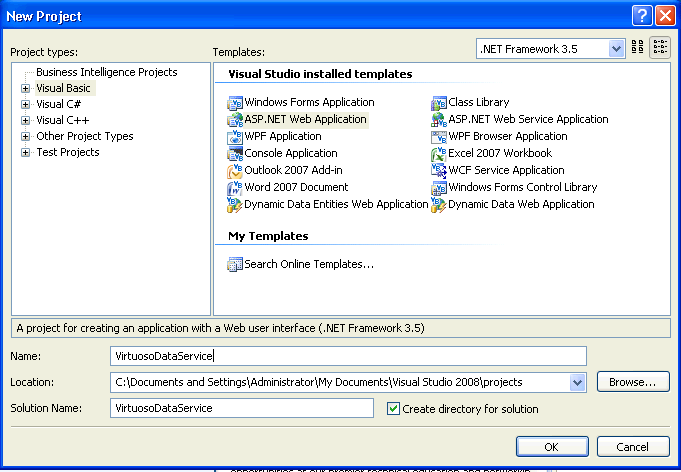Uncheck Create directory for solution

click(x=393, y=408)
